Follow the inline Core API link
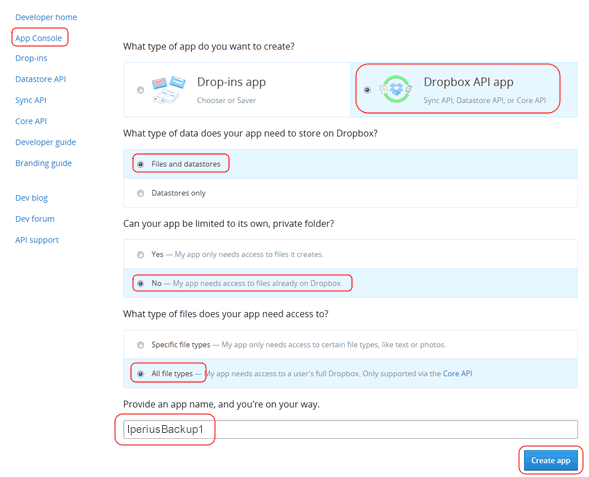The width and height of the screenshot is (589, 477). click(458, 373)
